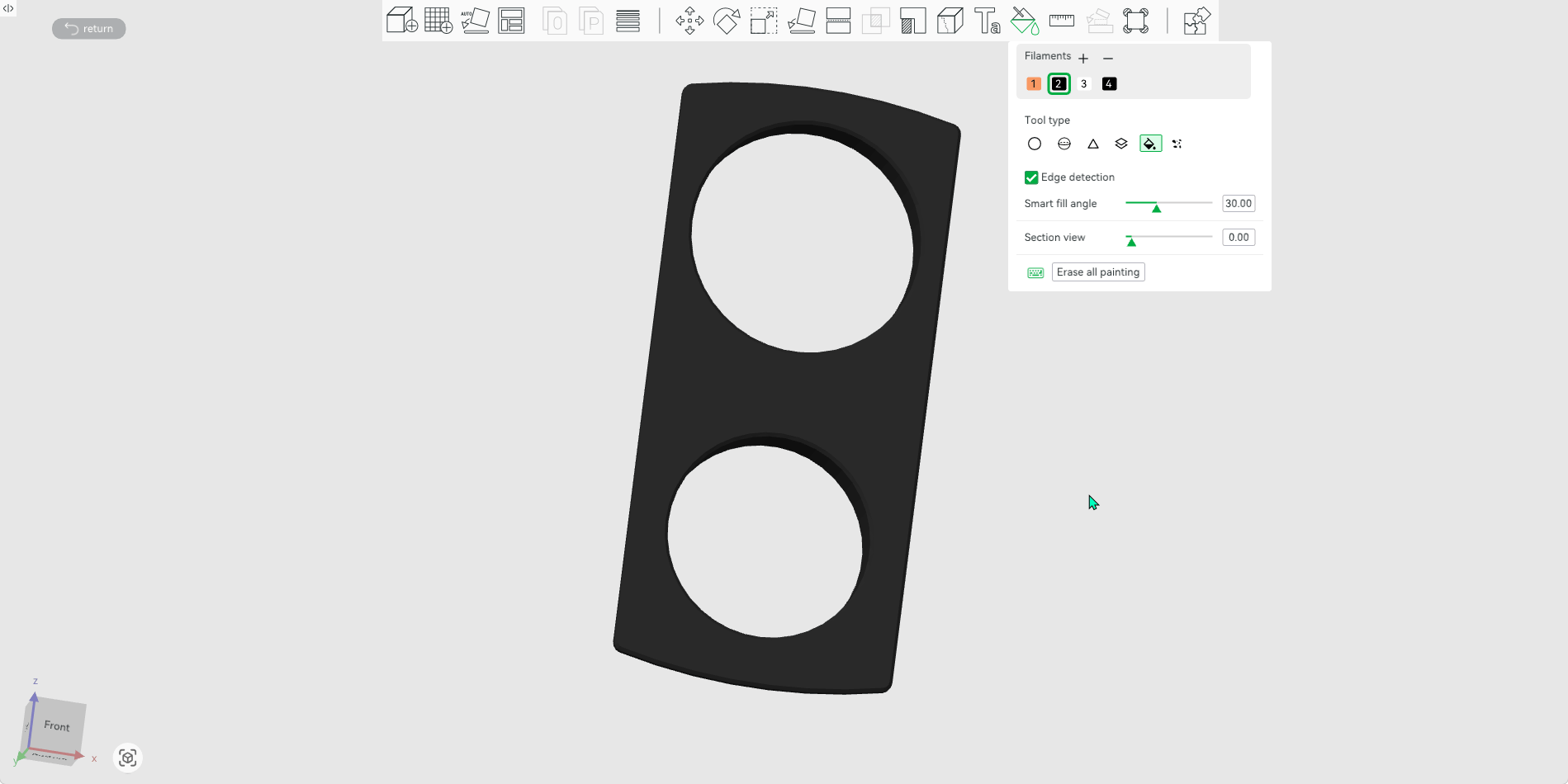Viewport: 1568px width, 784px height.
Task: Show keyboard shortcuts via keyboard icon
Action: click(1035, 272)
